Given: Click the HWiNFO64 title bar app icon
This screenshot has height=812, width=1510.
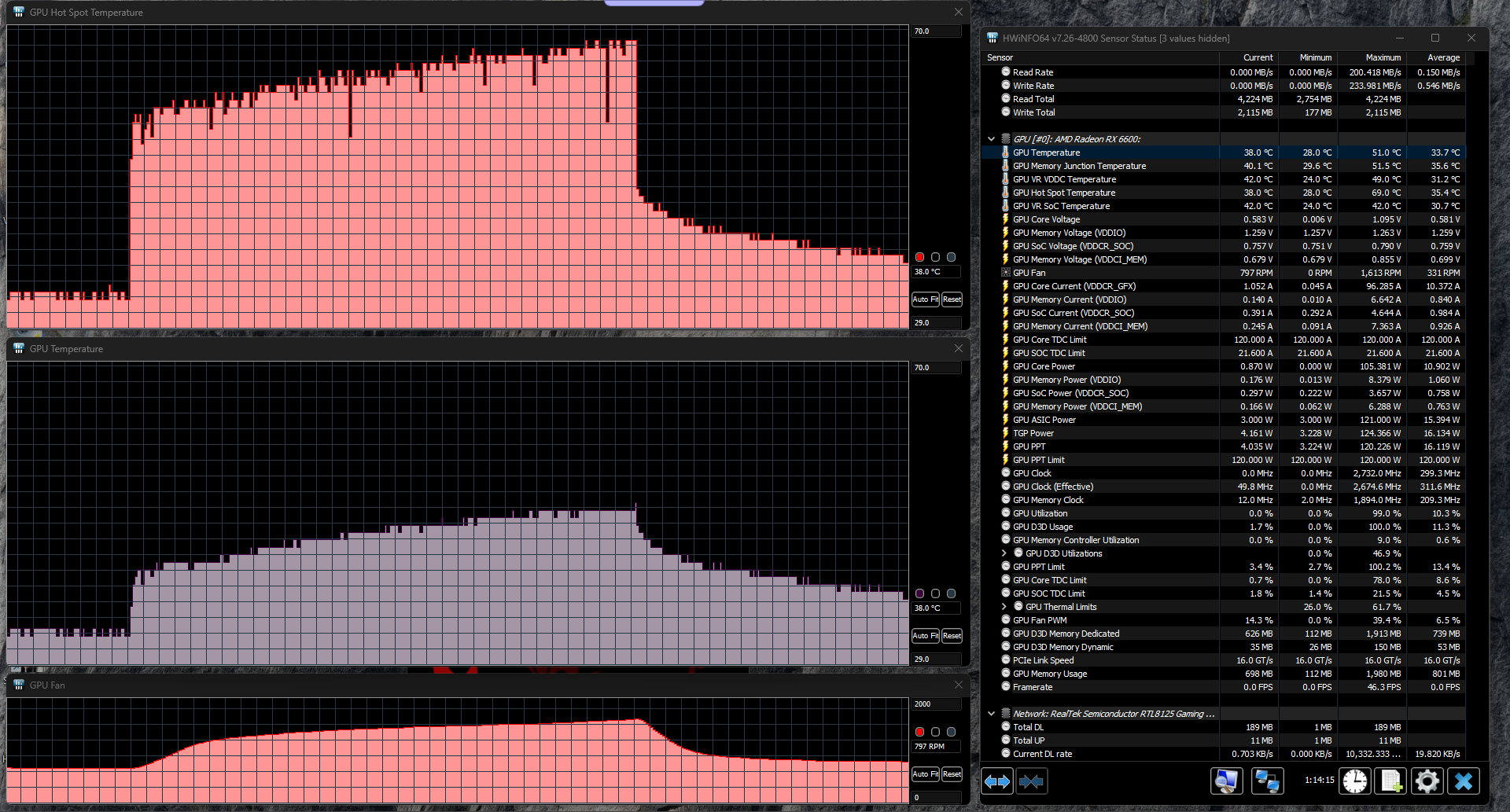Looking at the screenshot, I should pyautogui.click(x=993, y=38).
